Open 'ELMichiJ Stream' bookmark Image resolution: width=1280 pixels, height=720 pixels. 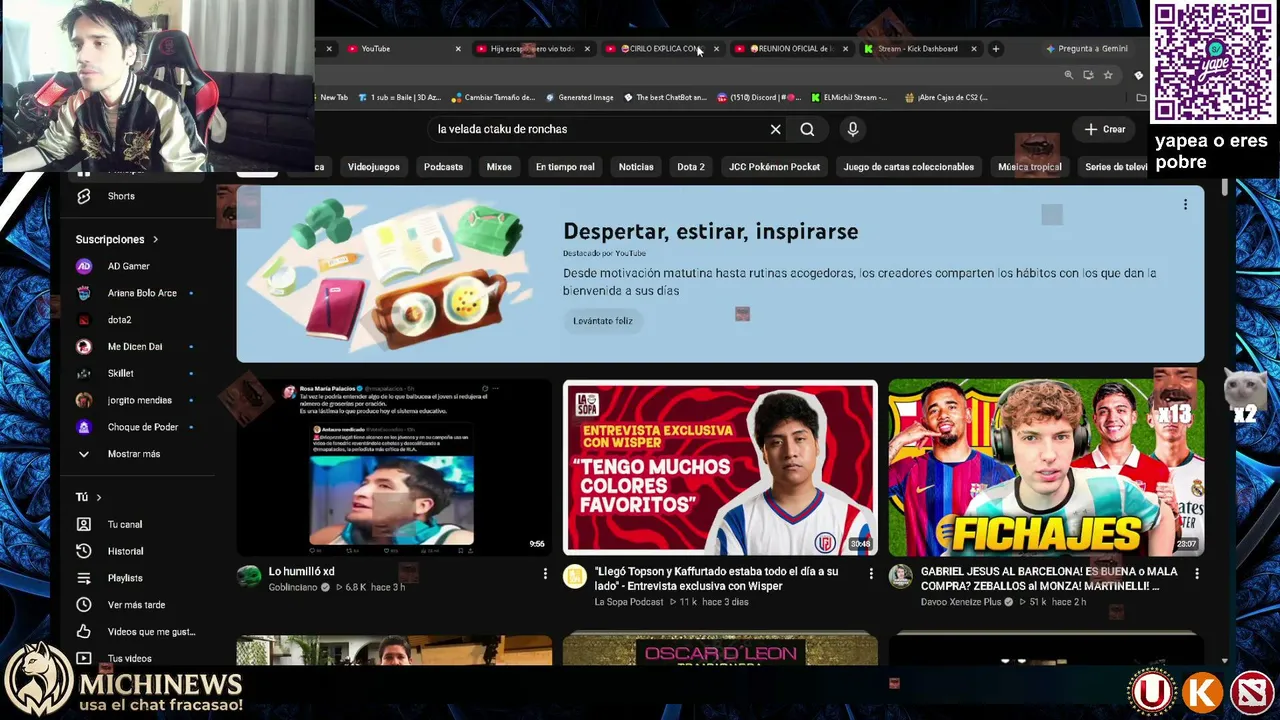pos(849,97)
